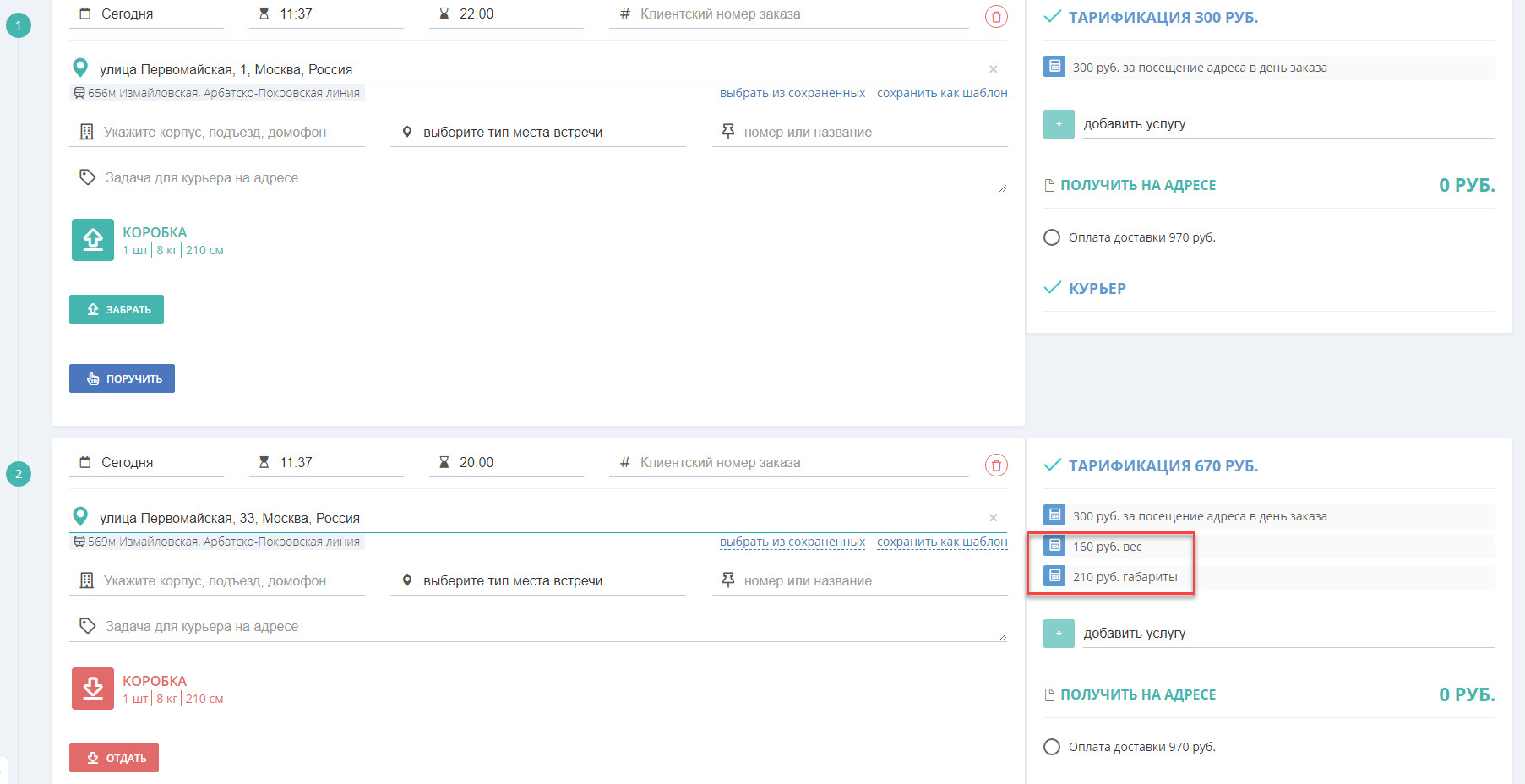Focus Задача для курьера на адресе, order 2

[538, 626]
